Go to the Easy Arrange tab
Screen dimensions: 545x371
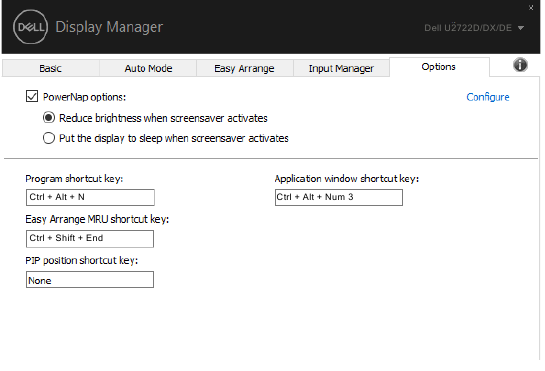245,68
